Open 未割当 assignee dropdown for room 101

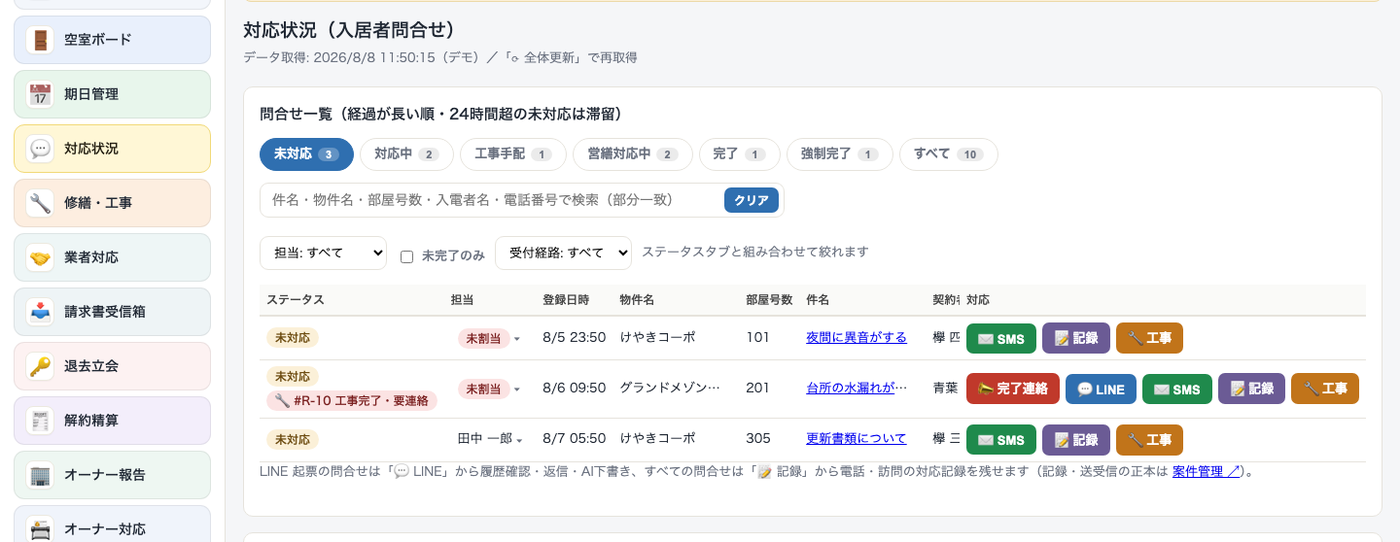point(489,338)
